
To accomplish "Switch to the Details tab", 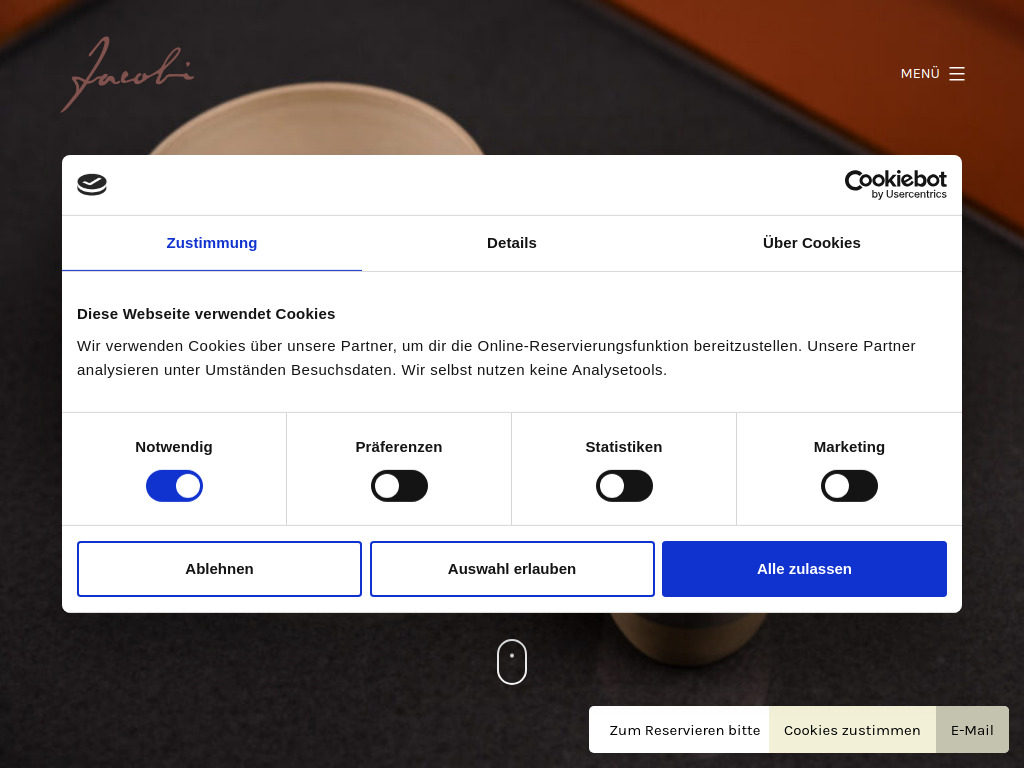I will pyautogui.click(x=511, y=243).
